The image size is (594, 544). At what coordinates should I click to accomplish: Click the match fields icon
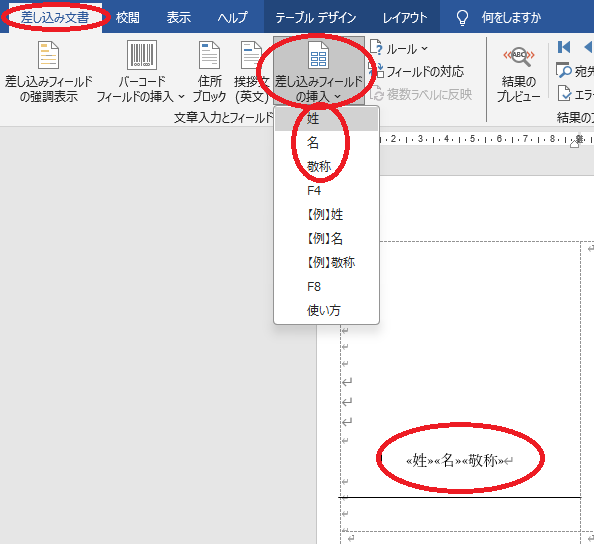tap(376, 71)
